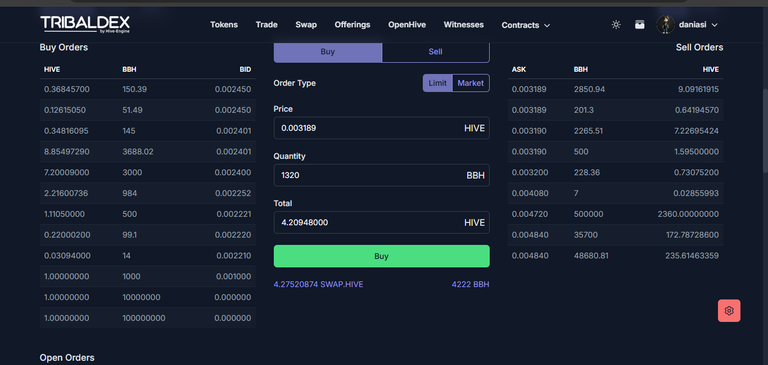Open the Witnesses page
The image size is (768, 365).
[x=463, y=24]
